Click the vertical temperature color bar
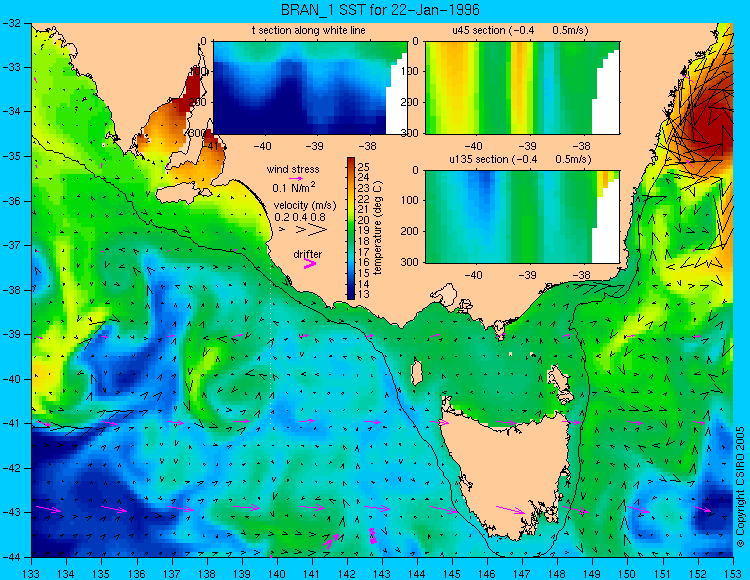Screen dimensions: 750x580 tap(351, 228)
